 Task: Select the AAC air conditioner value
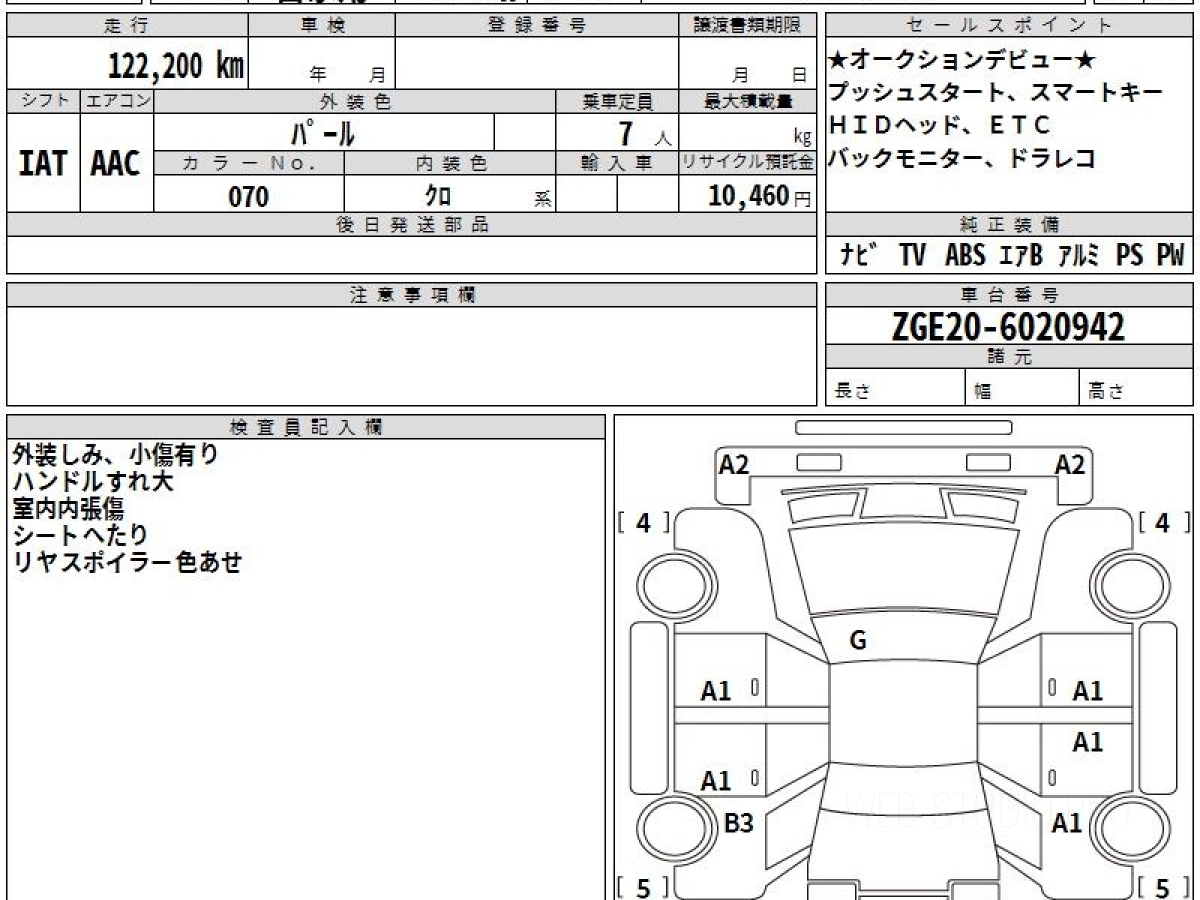point(117,163)
